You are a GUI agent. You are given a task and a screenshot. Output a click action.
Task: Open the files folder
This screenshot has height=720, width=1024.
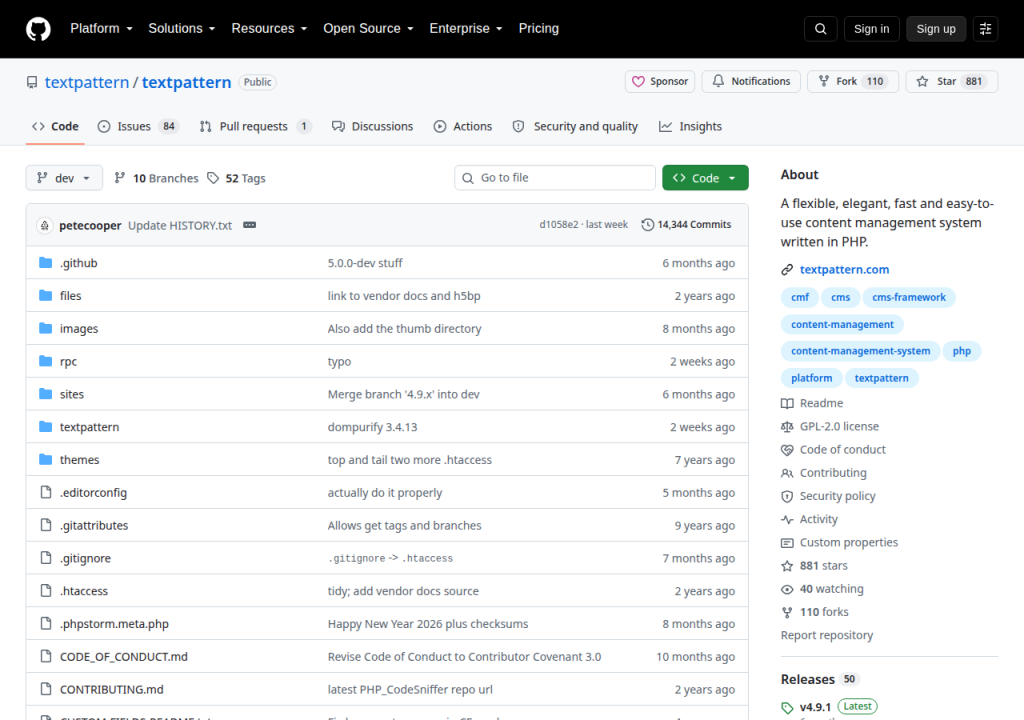click(x=71, y=296)
